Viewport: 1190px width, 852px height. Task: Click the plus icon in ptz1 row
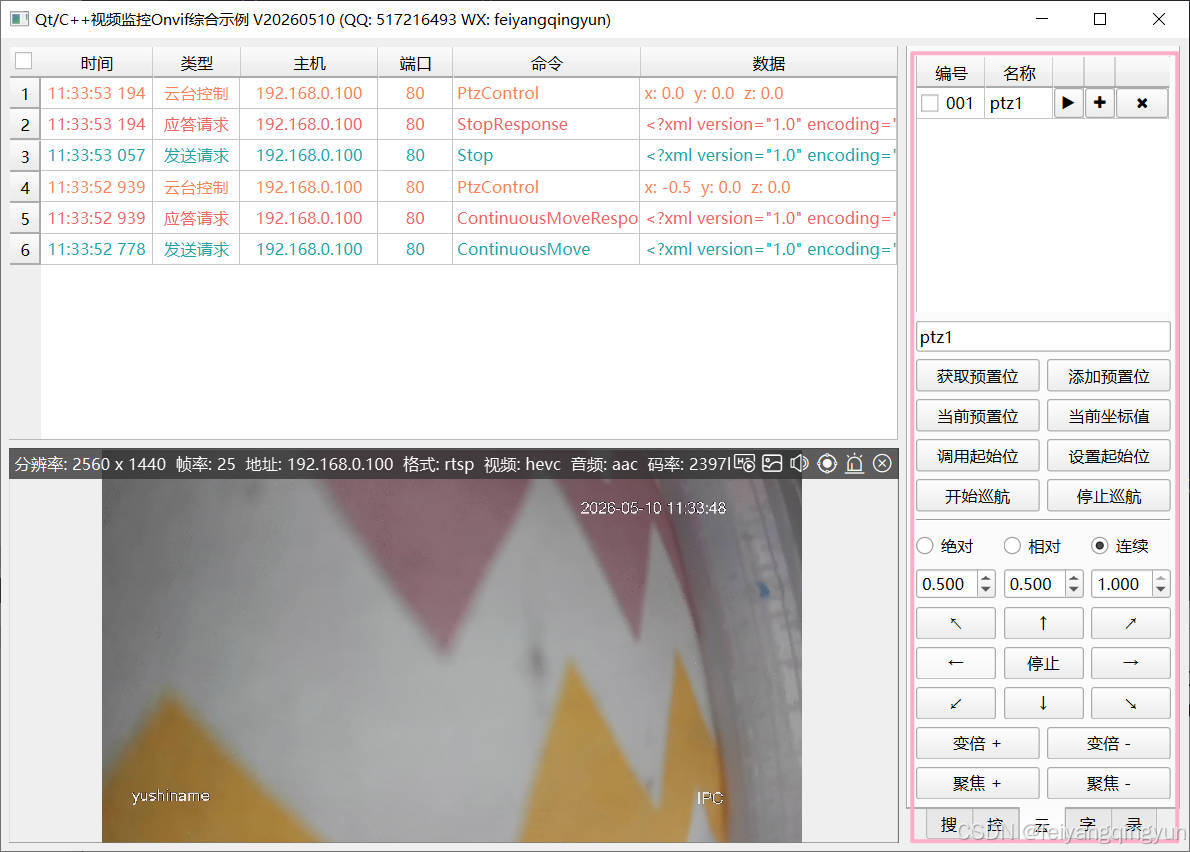1100,102
